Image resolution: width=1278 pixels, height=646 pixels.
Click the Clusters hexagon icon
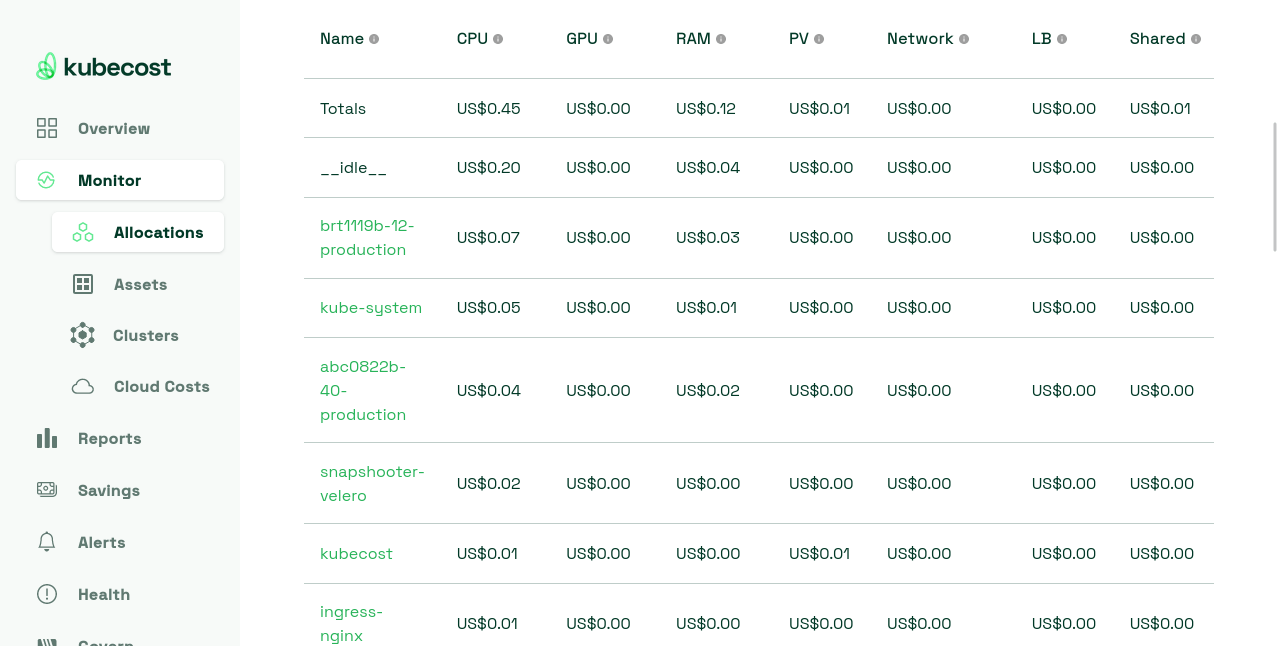pos(83,335)
